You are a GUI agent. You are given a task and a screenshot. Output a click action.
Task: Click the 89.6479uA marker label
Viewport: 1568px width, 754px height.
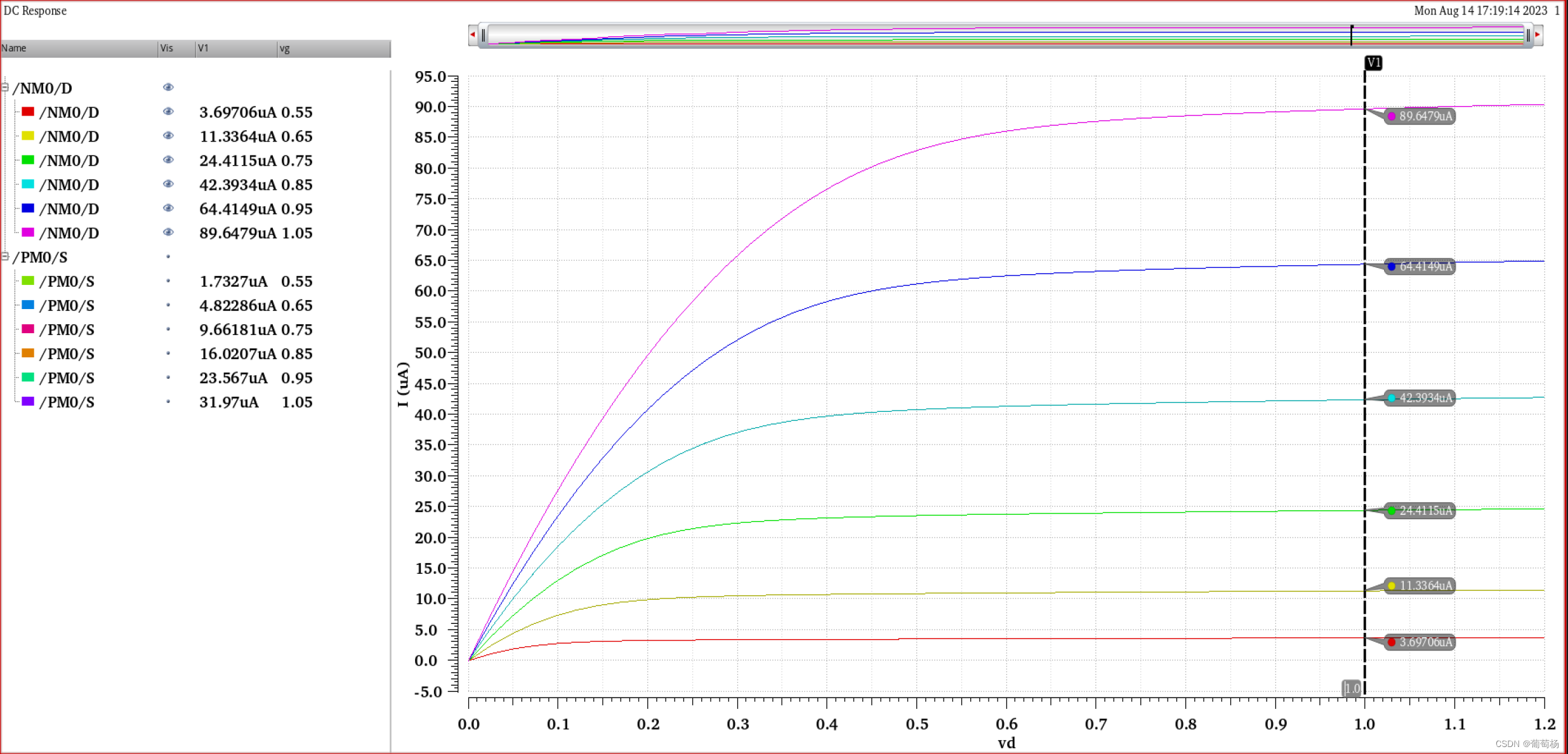[1420, 116]
